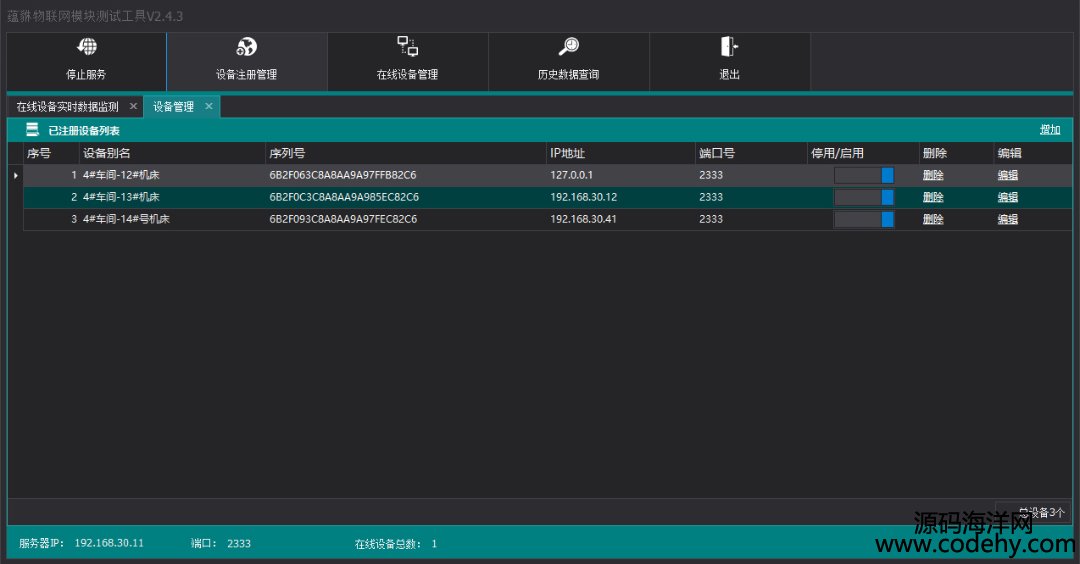The height and width of the screenshot is (564, 1080).
Task: Close the 在线设备实时数据监测 tab
Action: pos(134,106)
